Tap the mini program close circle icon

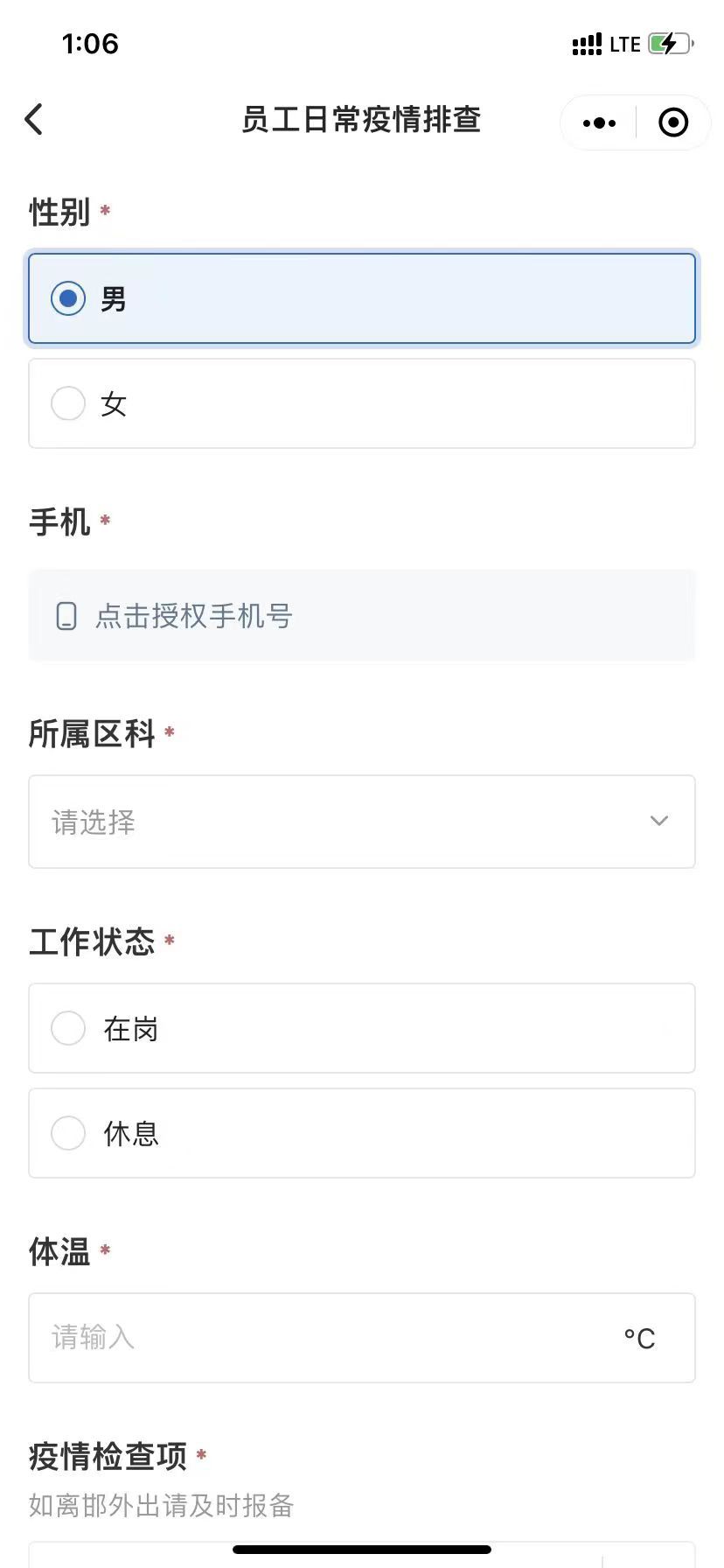tap(672, 123)
